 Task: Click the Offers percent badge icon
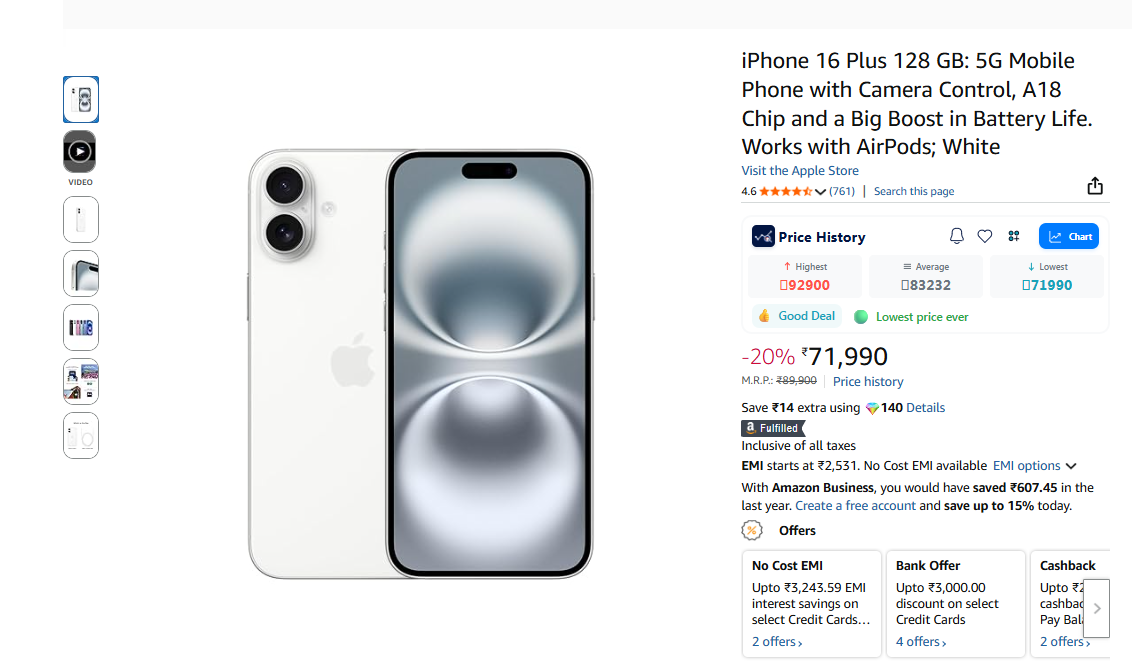752,530
